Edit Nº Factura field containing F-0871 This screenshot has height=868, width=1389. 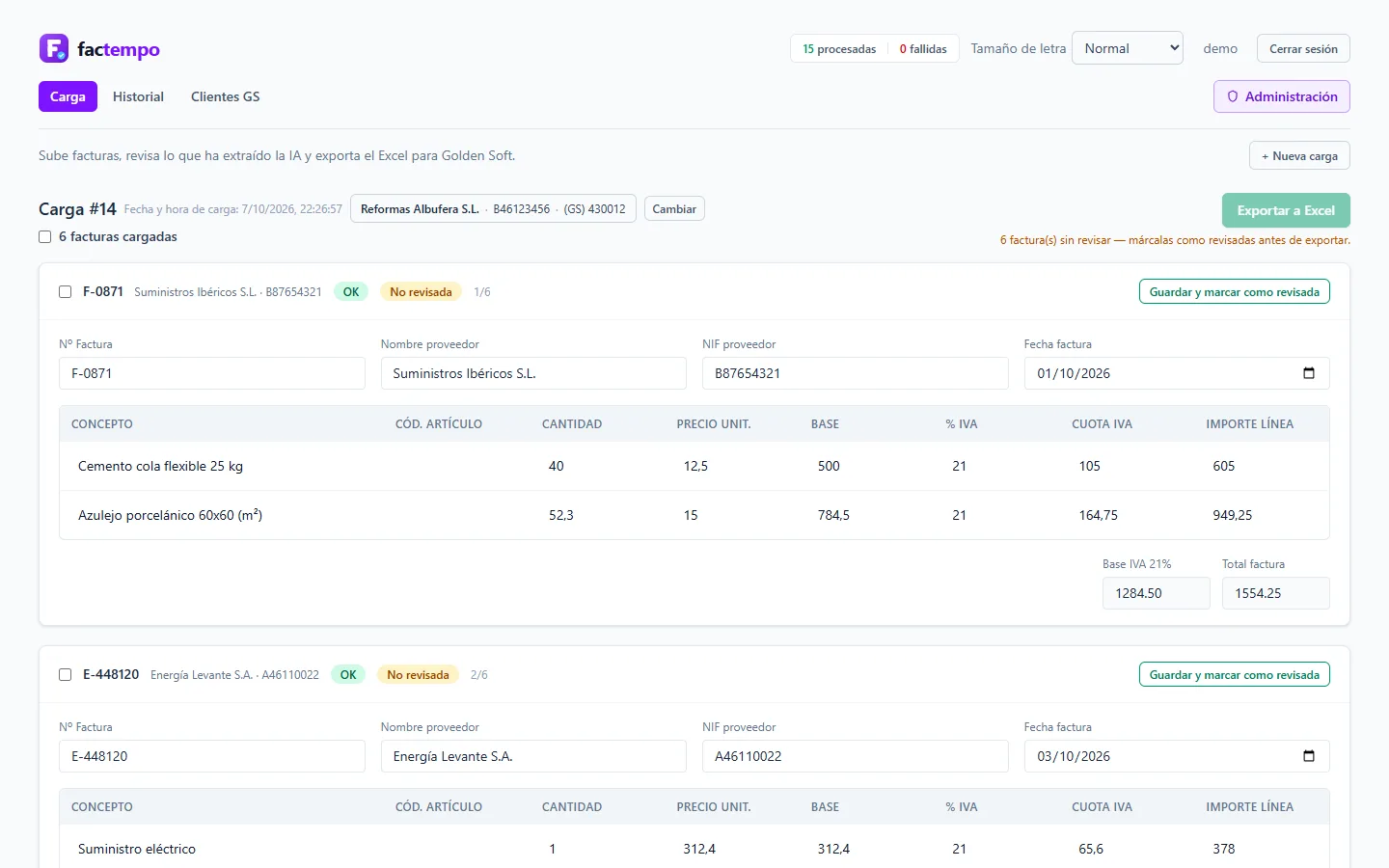(x=212, y=373)
